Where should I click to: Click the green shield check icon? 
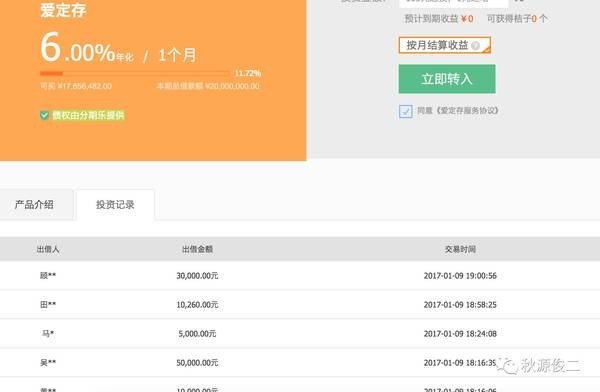[x=44, y=115]
